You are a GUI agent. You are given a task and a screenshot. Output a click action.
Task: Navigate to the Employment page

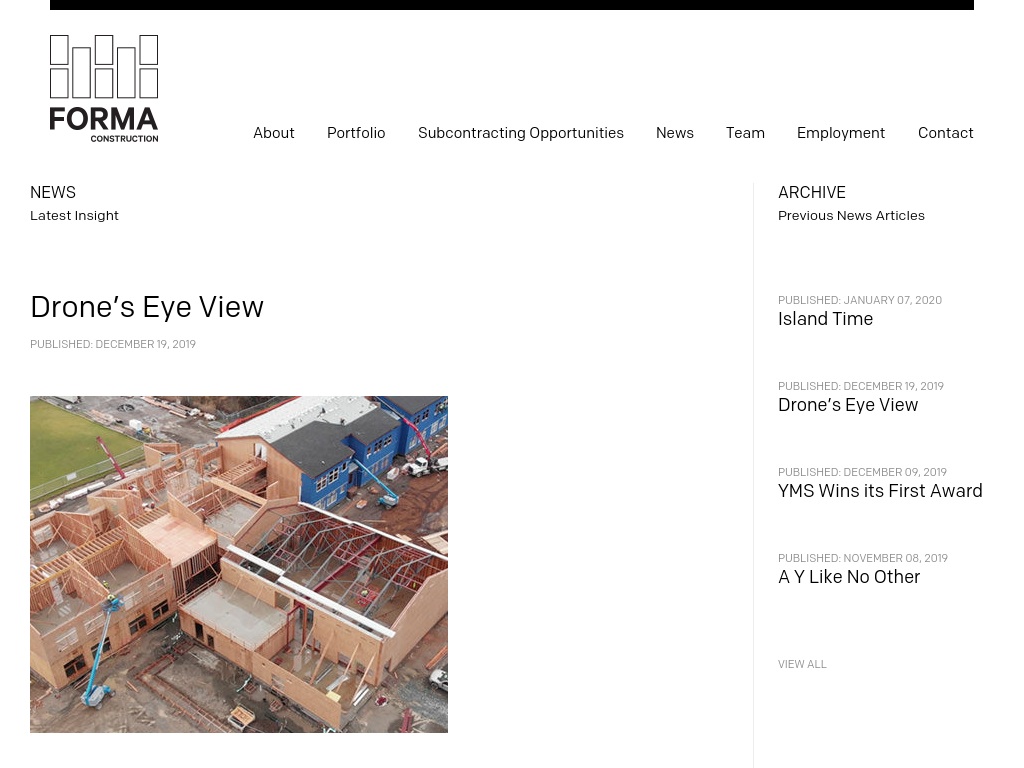click(841, 133)
